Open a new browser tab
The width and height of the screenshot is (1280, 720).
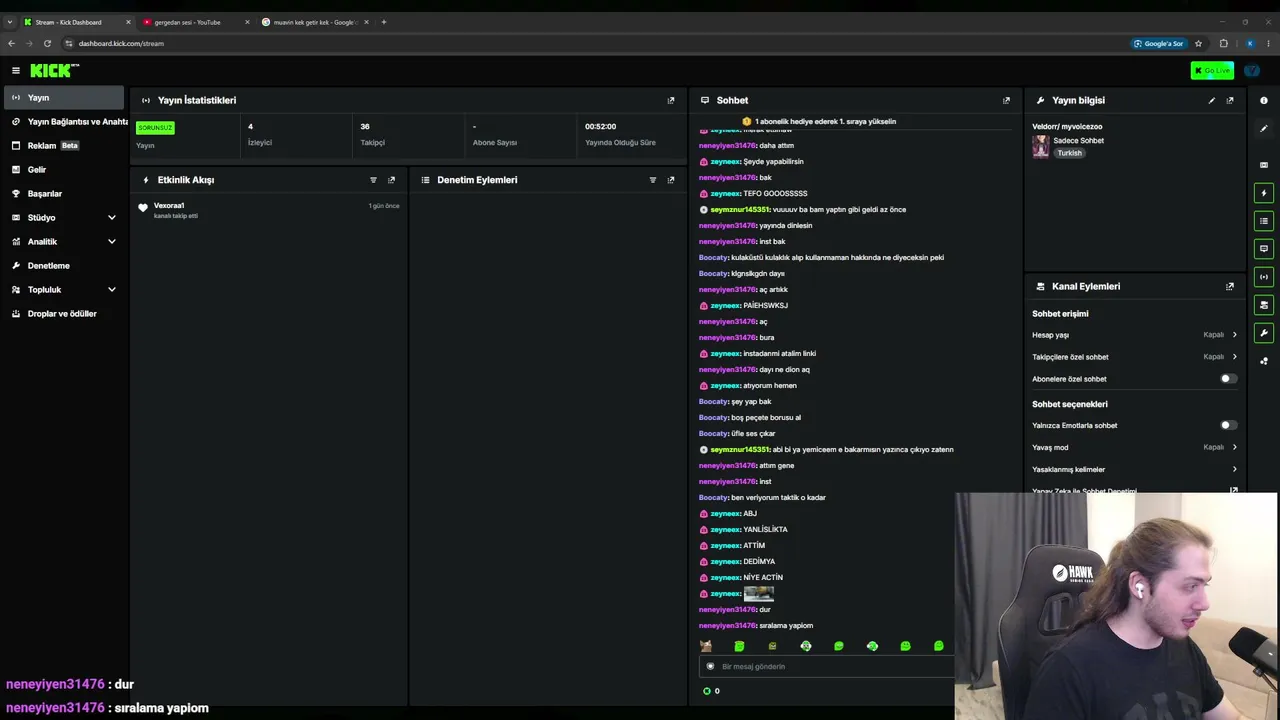[x=384, y=22]
